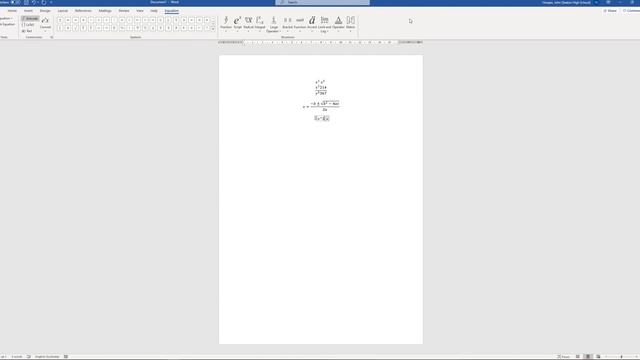Open the Large Operator dropdown
This screenshot has width=640, height=360.
[x=273, y=24]
